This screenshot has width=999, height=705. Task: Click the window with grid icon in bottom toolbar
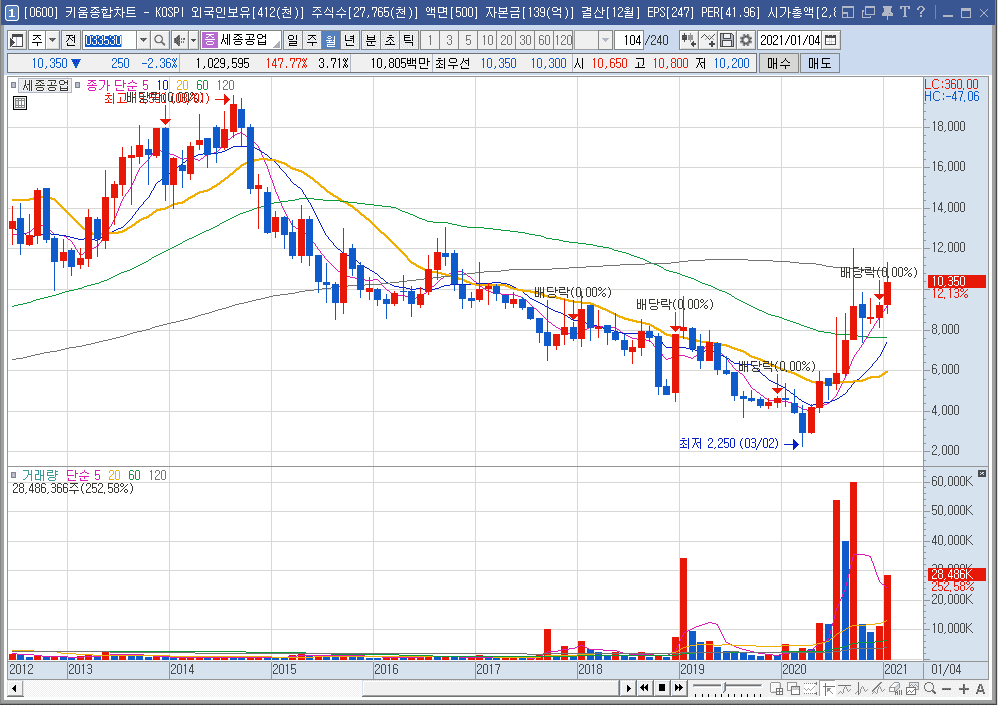tap(776, 688)
